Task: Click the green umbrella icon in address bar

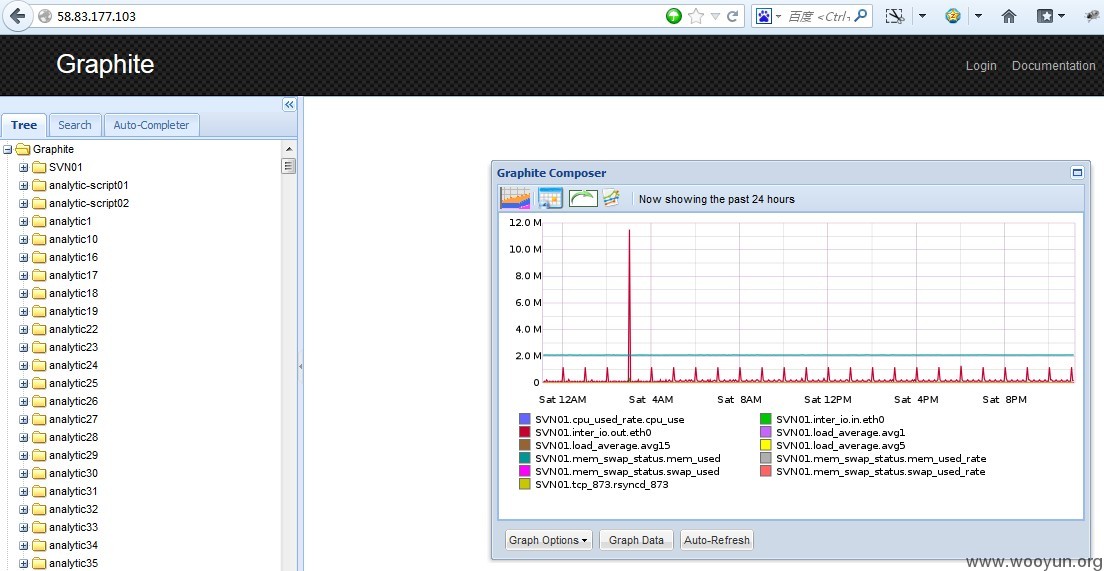Action: click(674, 16)
